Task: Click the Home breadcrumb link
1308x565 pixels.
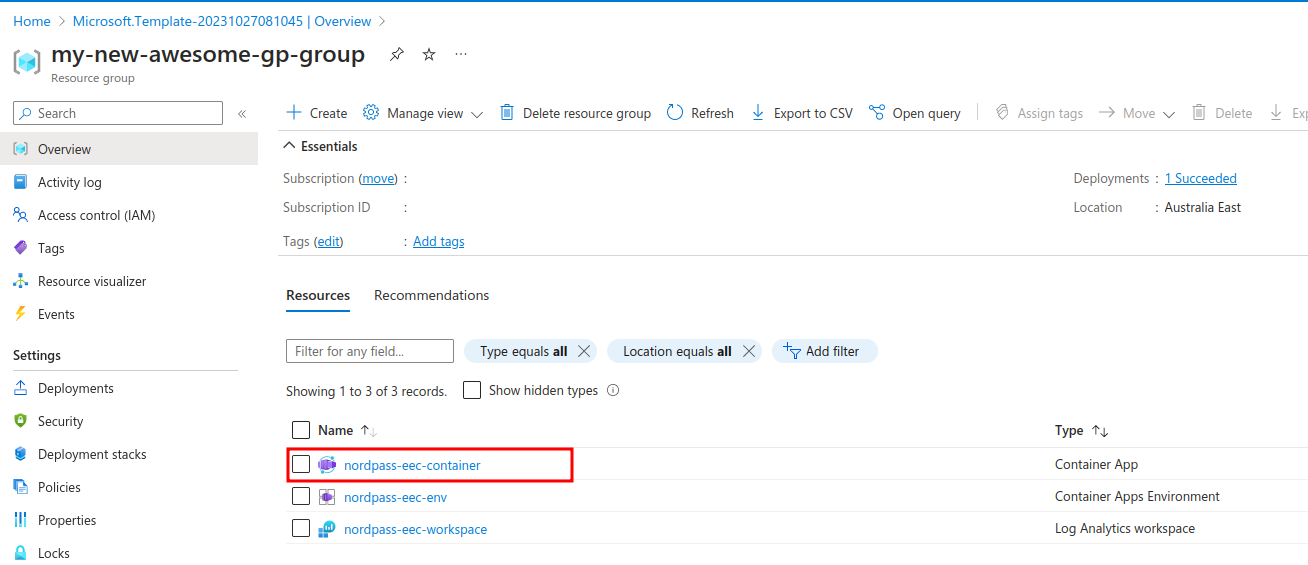Action: 32,21
